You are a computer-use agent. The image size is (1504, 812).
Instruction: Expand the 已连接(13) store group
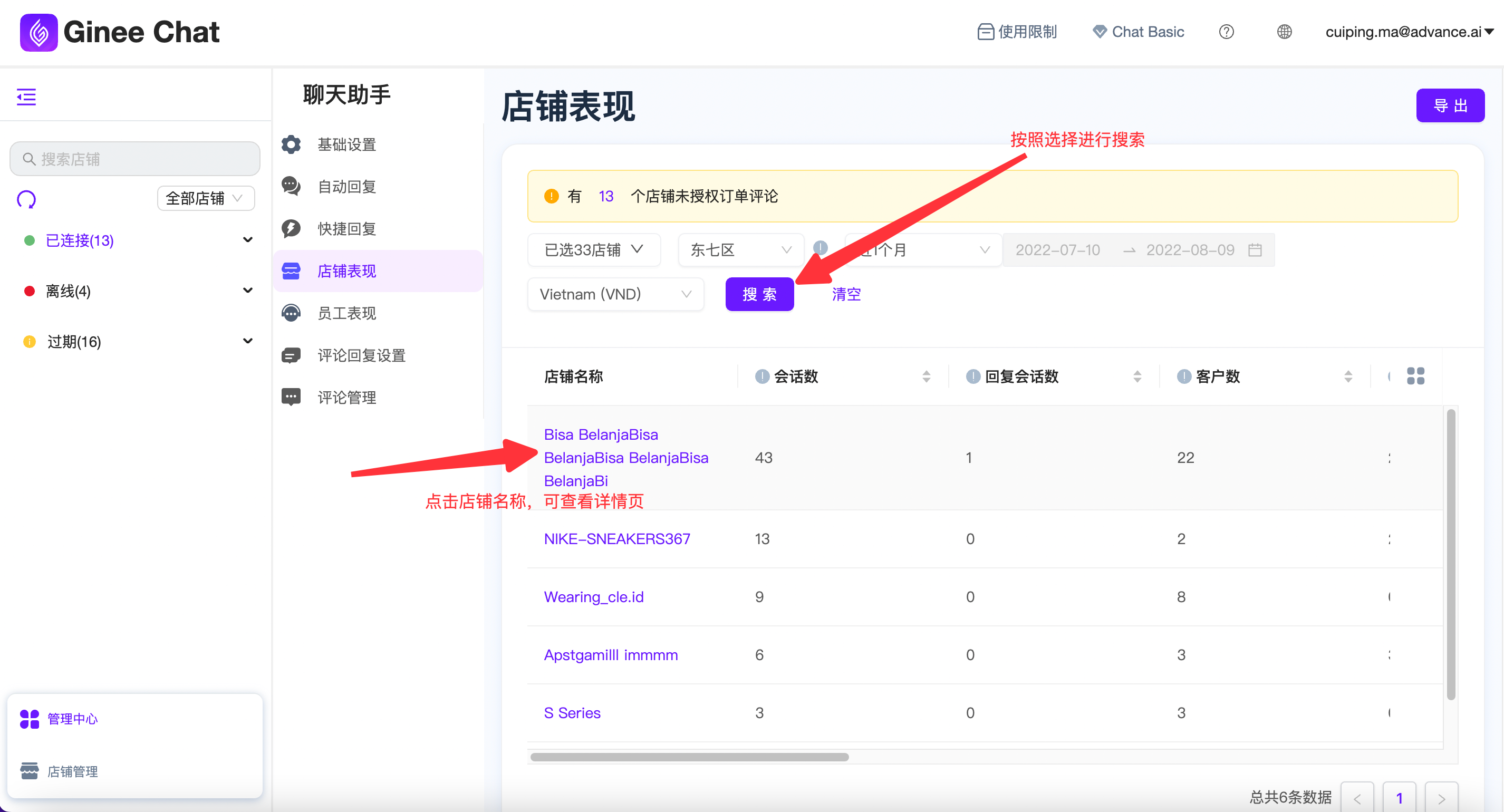pyautogui.click(x=247, y=240)
